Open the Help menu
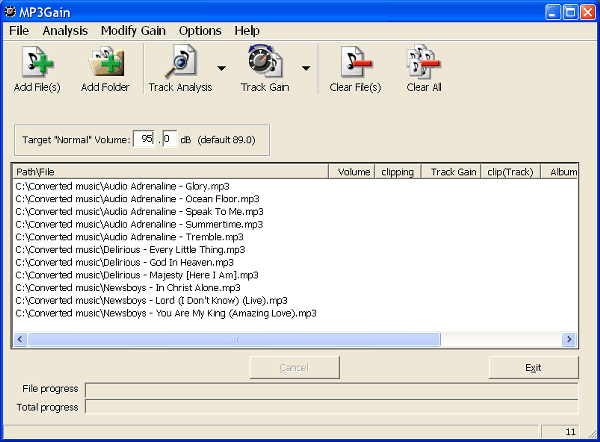Viewport: 600px width, 442px height. coord(247,31)
